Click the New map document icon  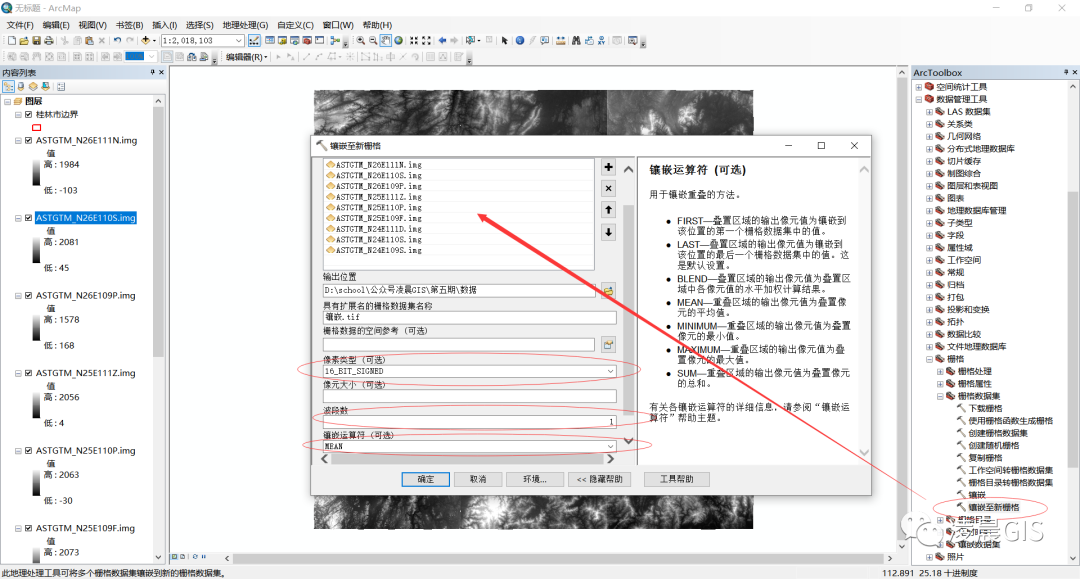pos(12,41)
